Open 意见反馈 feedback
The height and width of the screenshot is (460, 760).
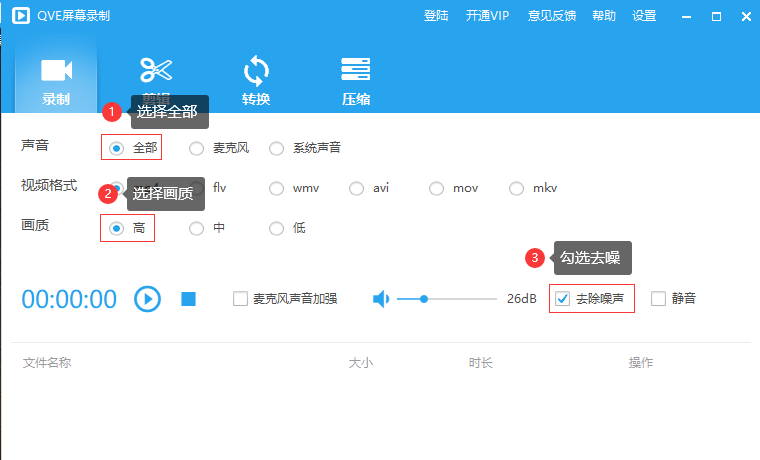coord(552,16)
